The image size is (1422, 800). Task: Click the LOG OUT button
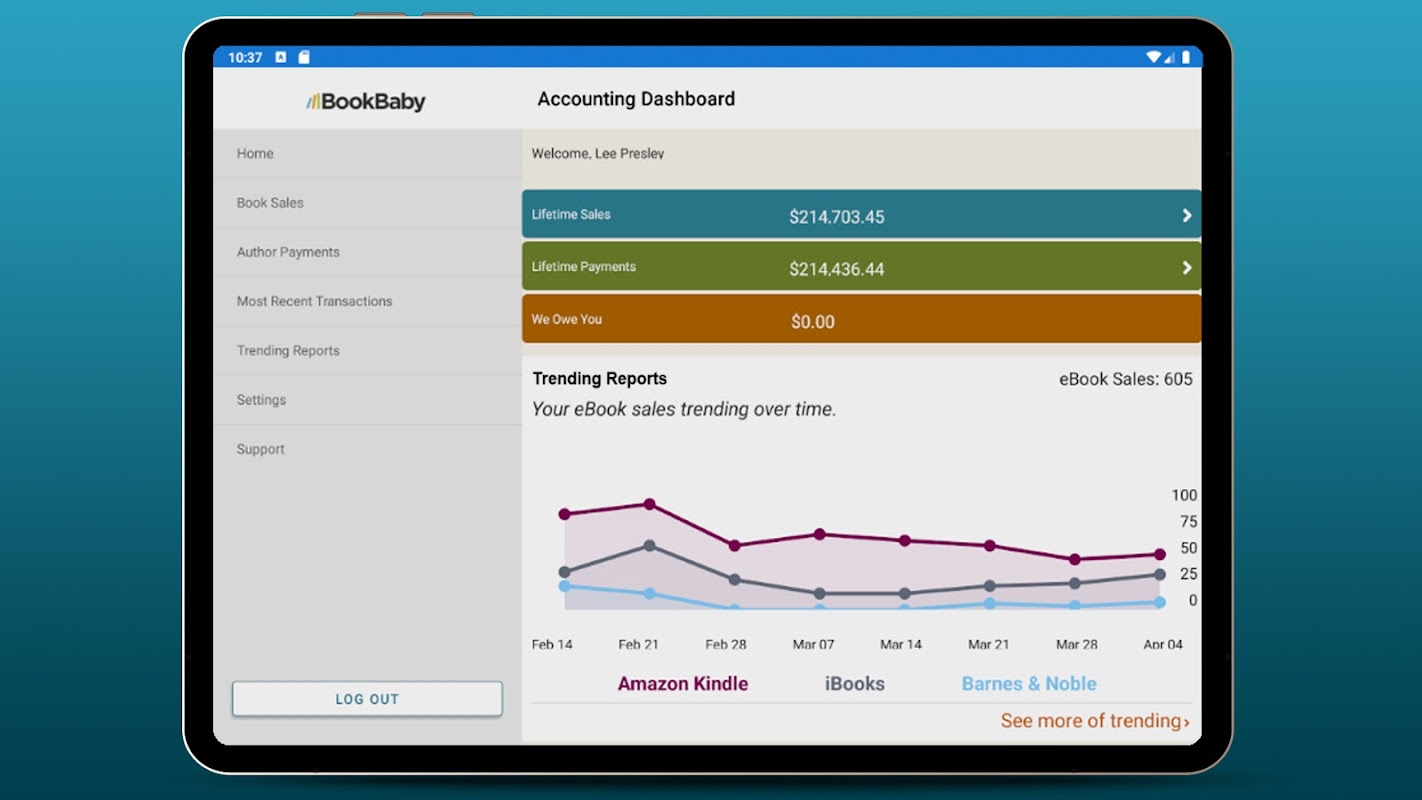(x=367, y=699)
